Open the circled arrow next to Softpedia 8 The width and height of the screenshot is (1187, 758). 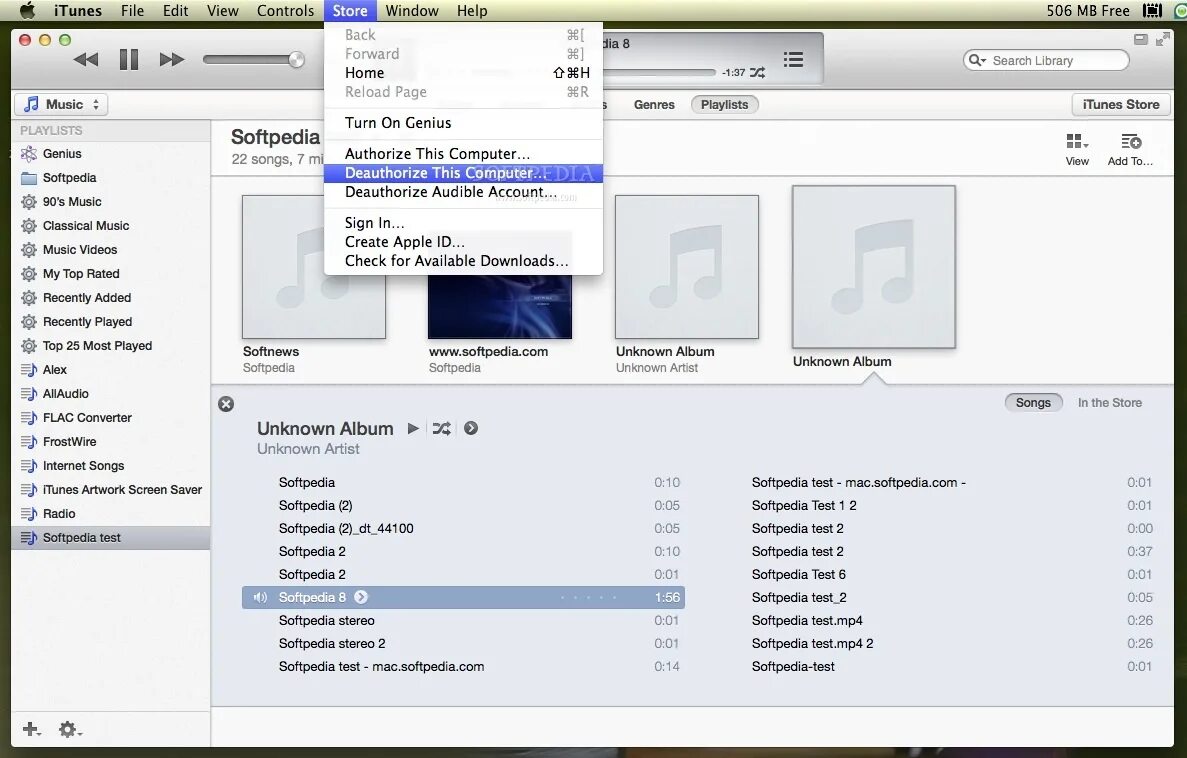coord(361,596)
